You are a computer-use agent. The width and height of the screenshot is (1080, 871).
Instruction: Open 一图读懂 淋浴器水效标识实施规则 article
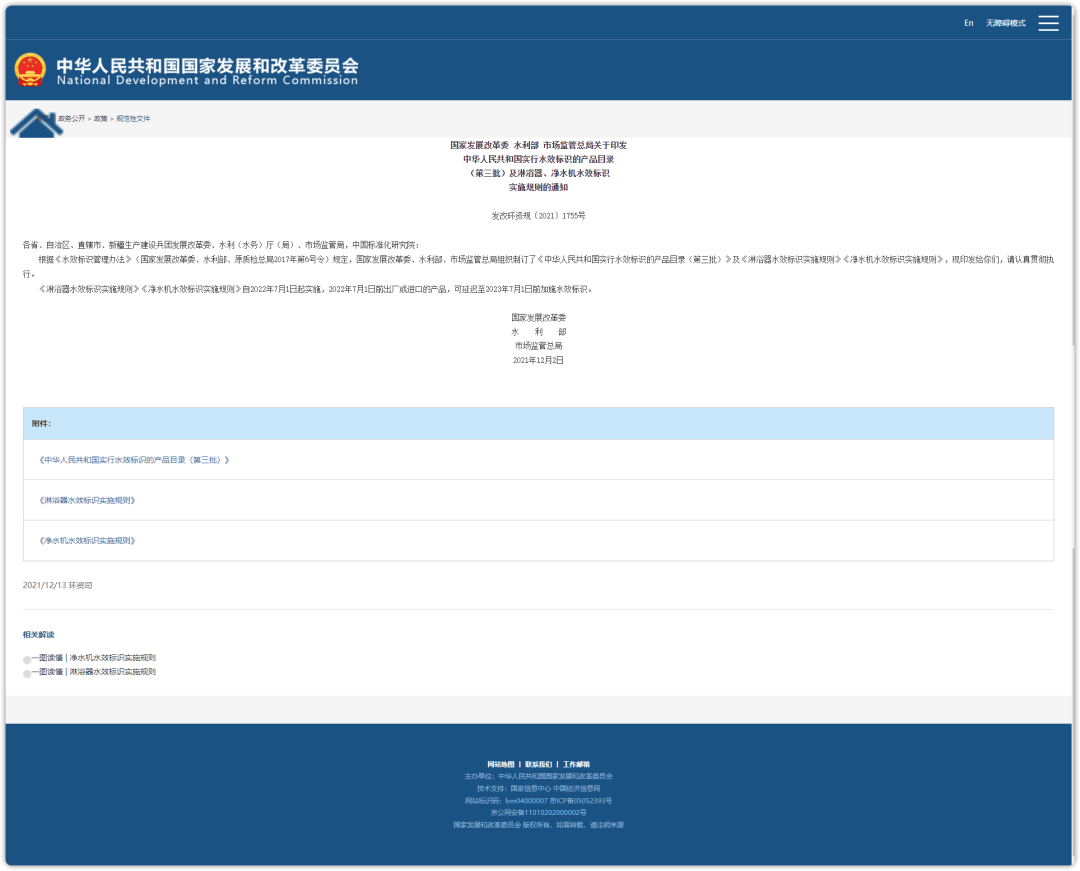point(94,672)
